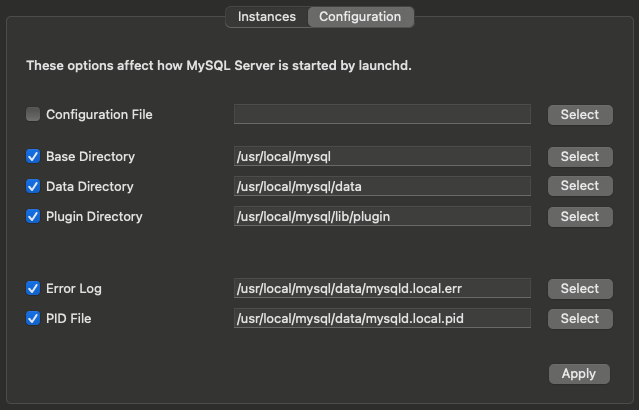The width and height of the screenshot is (639, 410).
Task: Click the PID File path field
Action: pos(382,318)
